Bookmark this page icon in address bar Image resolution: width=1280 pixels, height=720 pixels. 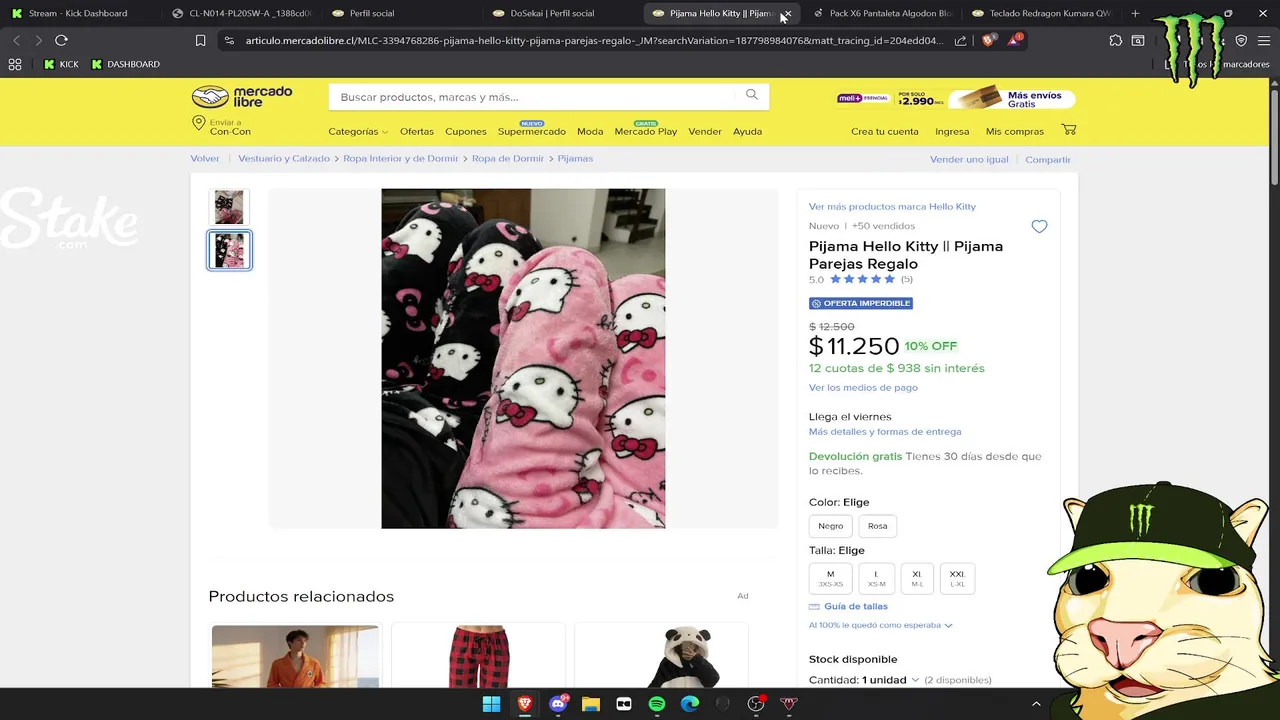coord(200,40)
